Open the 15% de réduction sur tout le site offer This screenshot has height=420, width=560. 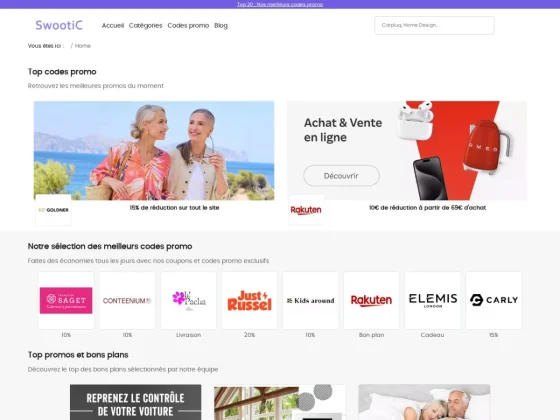(174, 208)
